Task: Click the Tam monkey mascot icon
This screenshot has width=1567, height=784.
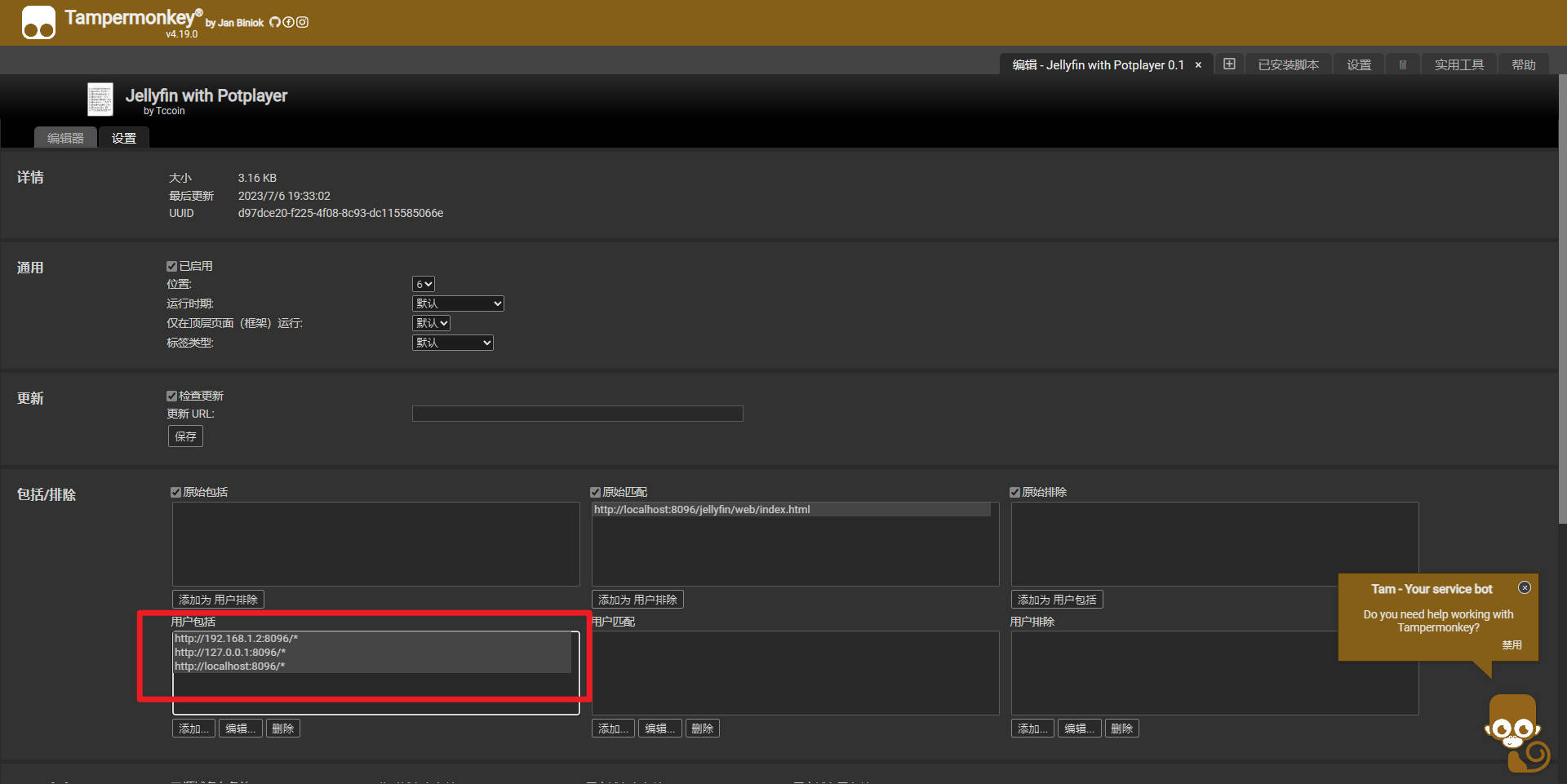Action: pos(1516,733)
